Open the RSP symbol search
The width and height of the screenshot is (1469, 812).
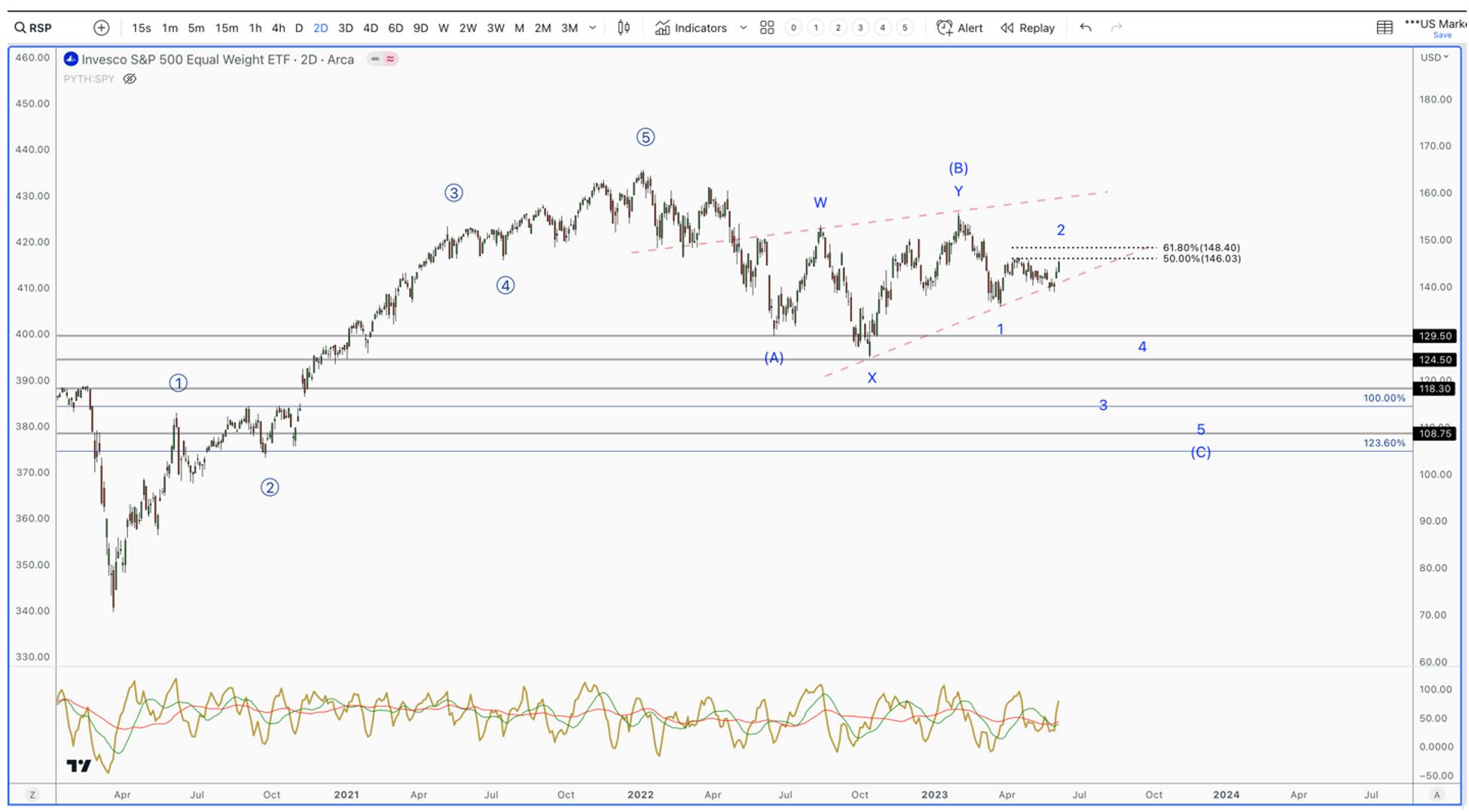click(33, 28)
